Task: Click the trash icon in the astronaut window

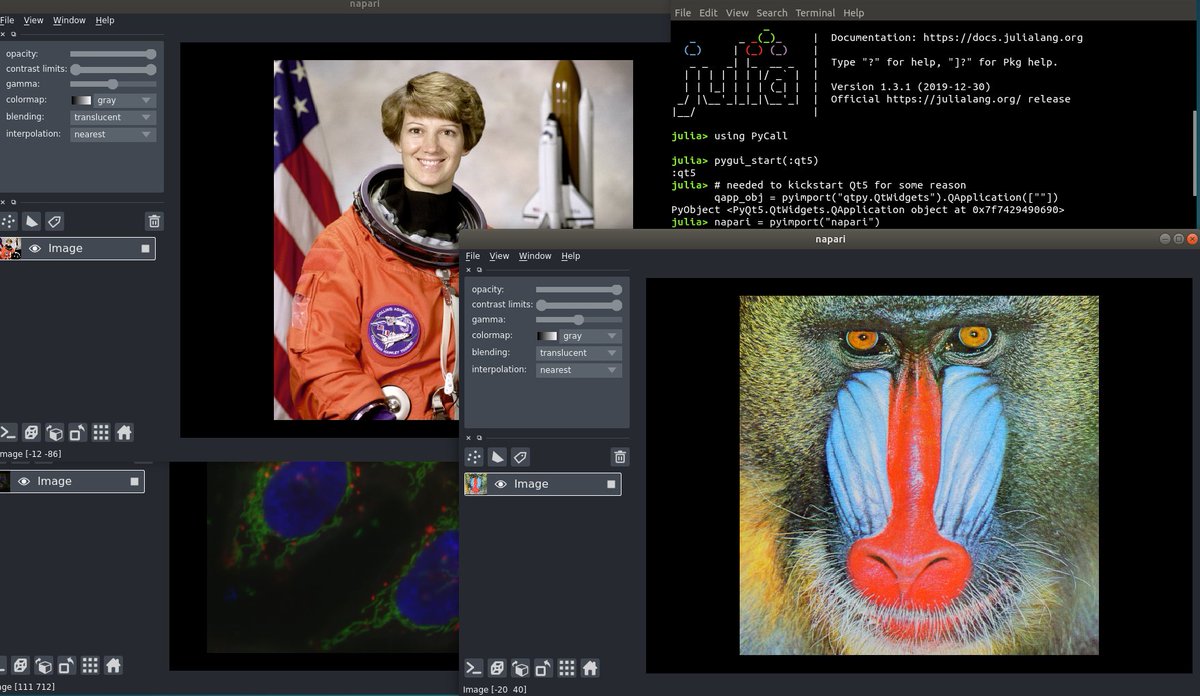Action: pyautogui.click(x=154, y=221)
